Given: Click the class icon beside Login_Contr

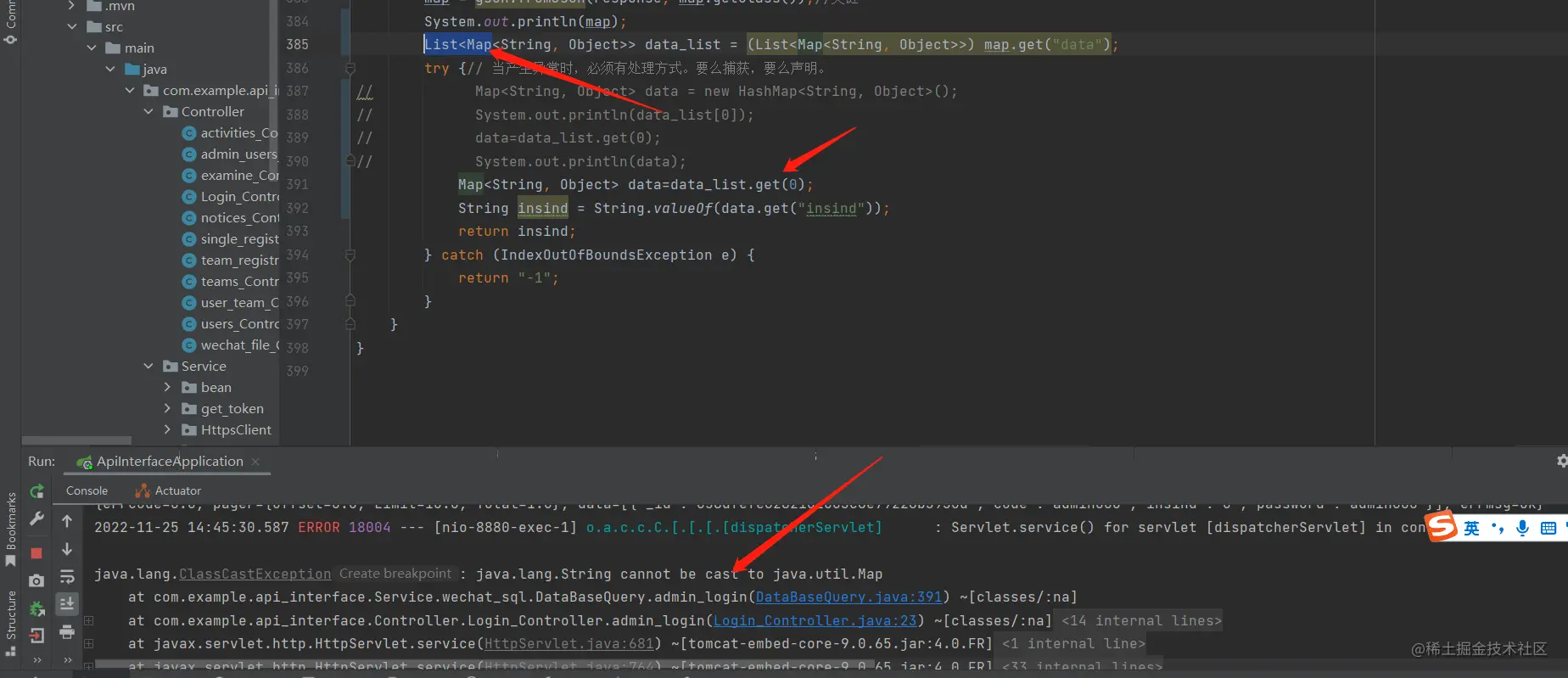Looking at the screenshot, I should coord(189,197).
